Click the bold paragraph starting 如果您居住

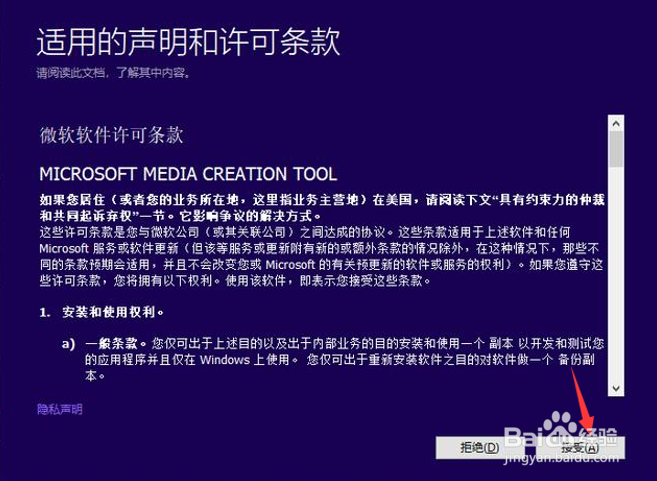point(322,208)
